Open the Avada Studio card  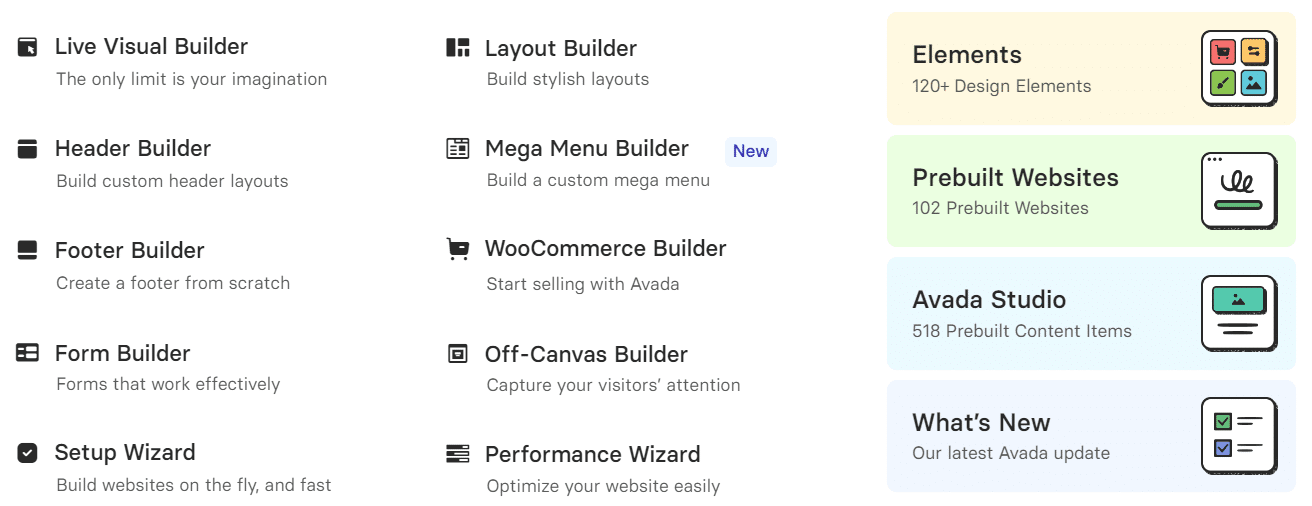tap(1091, 313)
